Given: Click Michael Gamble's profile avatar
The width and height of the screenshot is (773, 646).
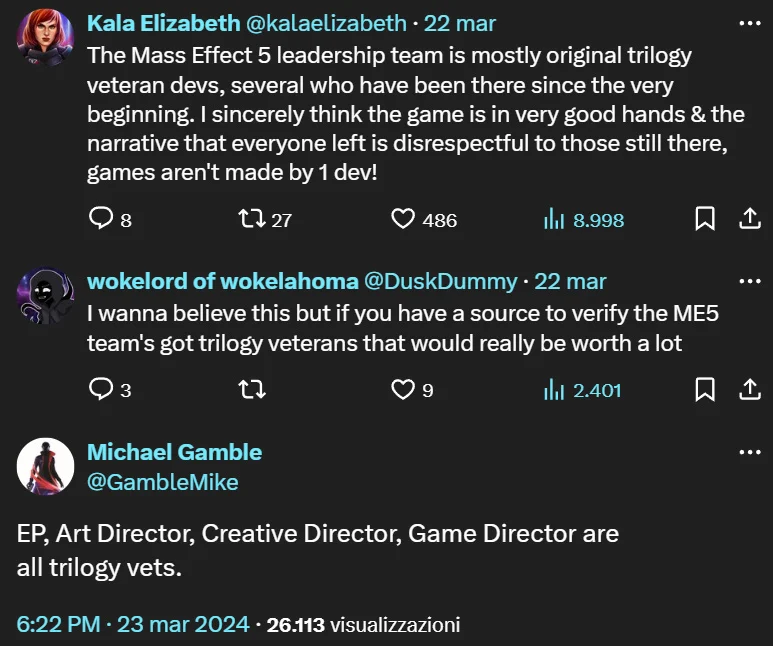Looking at the screenshot, I should [46, 467].
